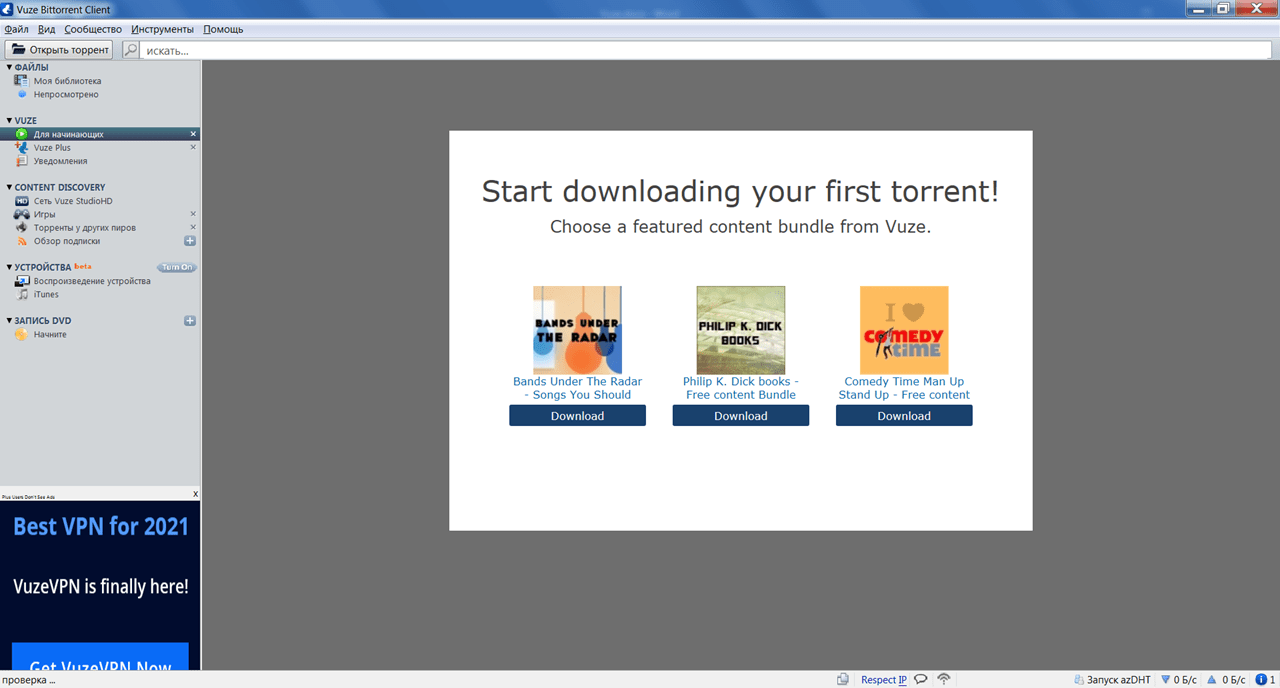Click Открыть торрент button
Screen dimensions: 1280x688
coord(59,50)
